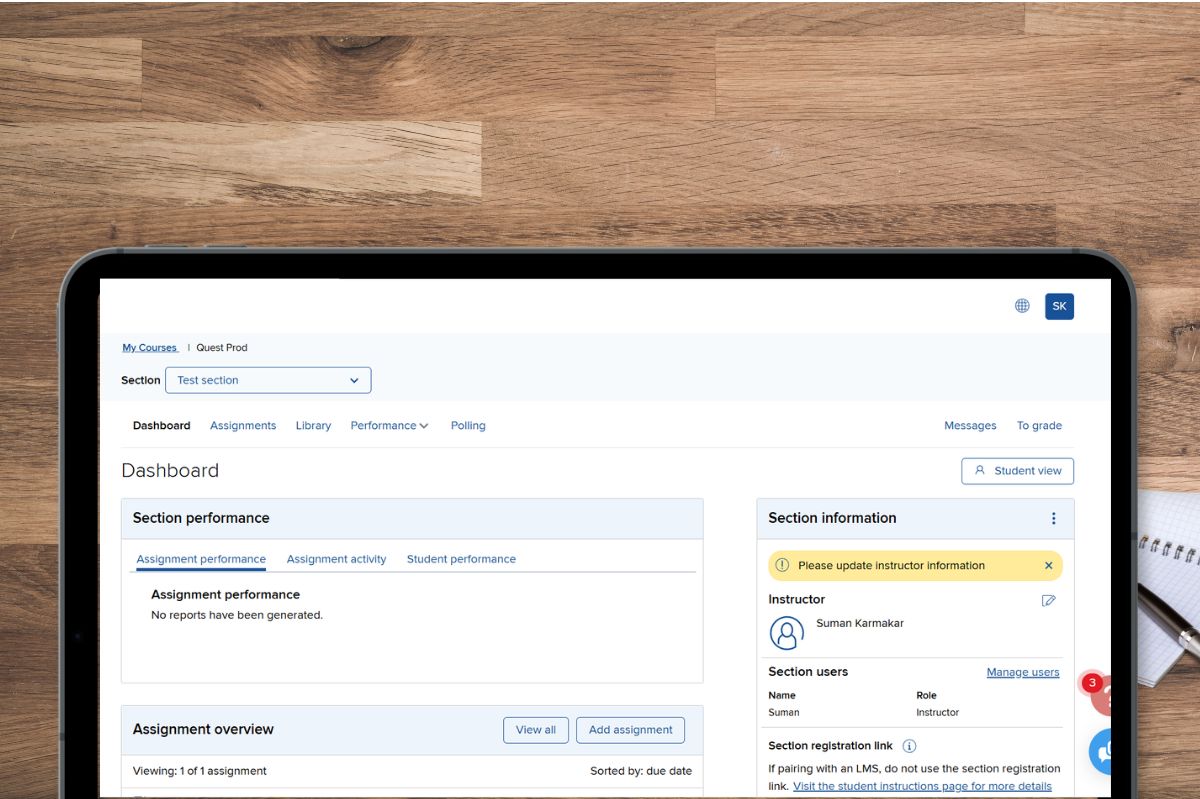Viewport: 1200px width, 799px height.
Task: Dismiss the update instructor information alert
Action: [1048, 566]
